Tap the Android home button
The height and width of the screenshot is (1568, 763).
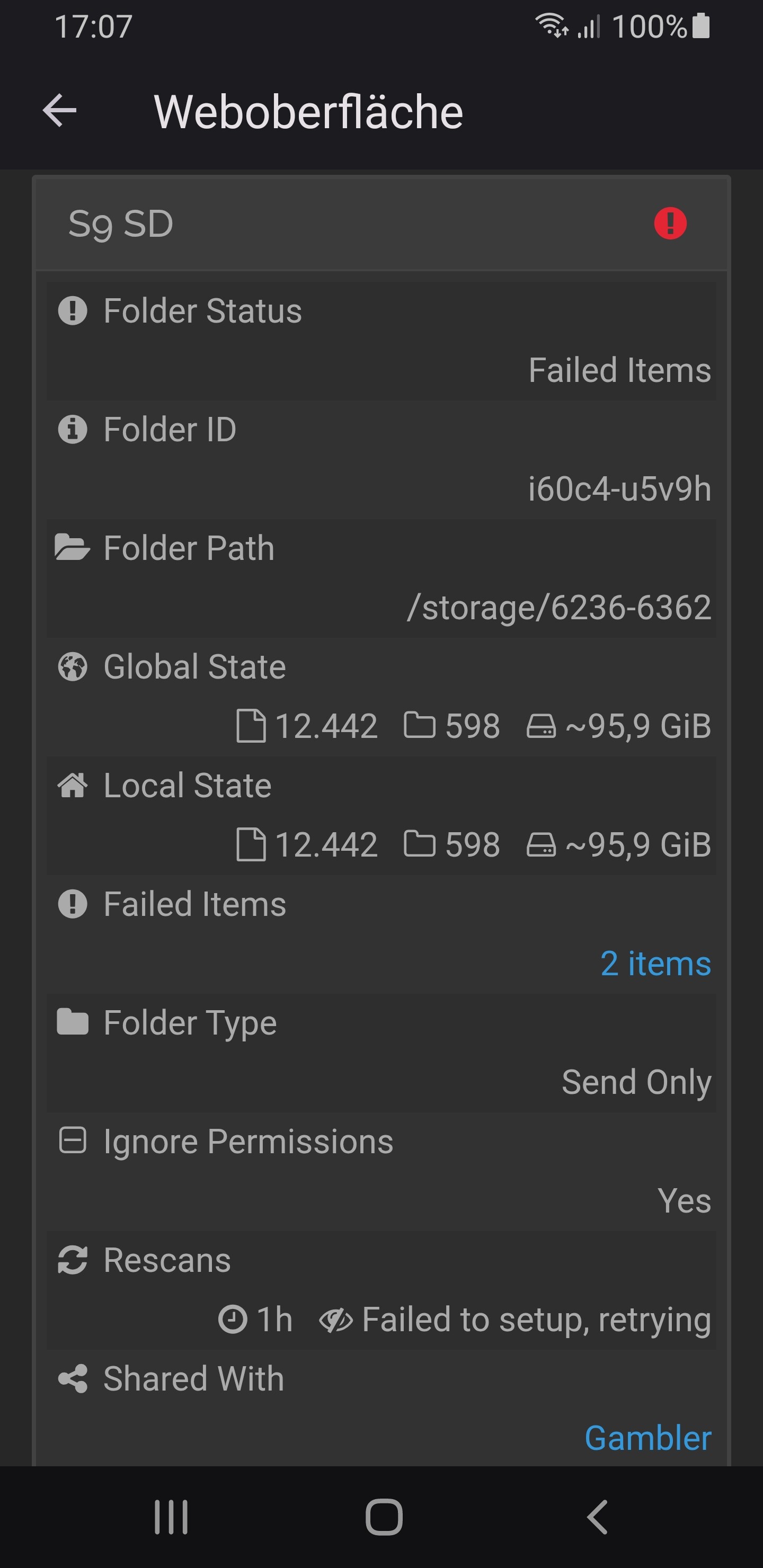point(384,1517)
